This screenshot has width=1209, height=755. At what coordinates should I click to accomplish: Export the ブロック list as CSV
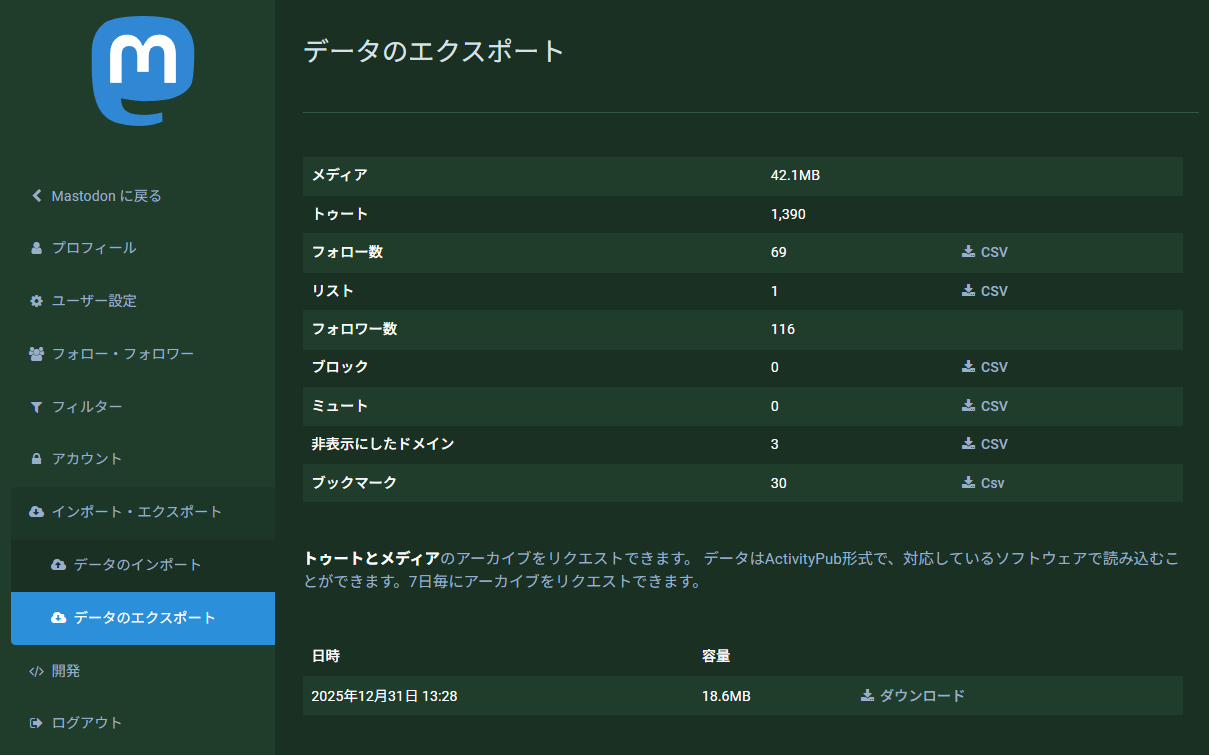click(x=985, y=367)
